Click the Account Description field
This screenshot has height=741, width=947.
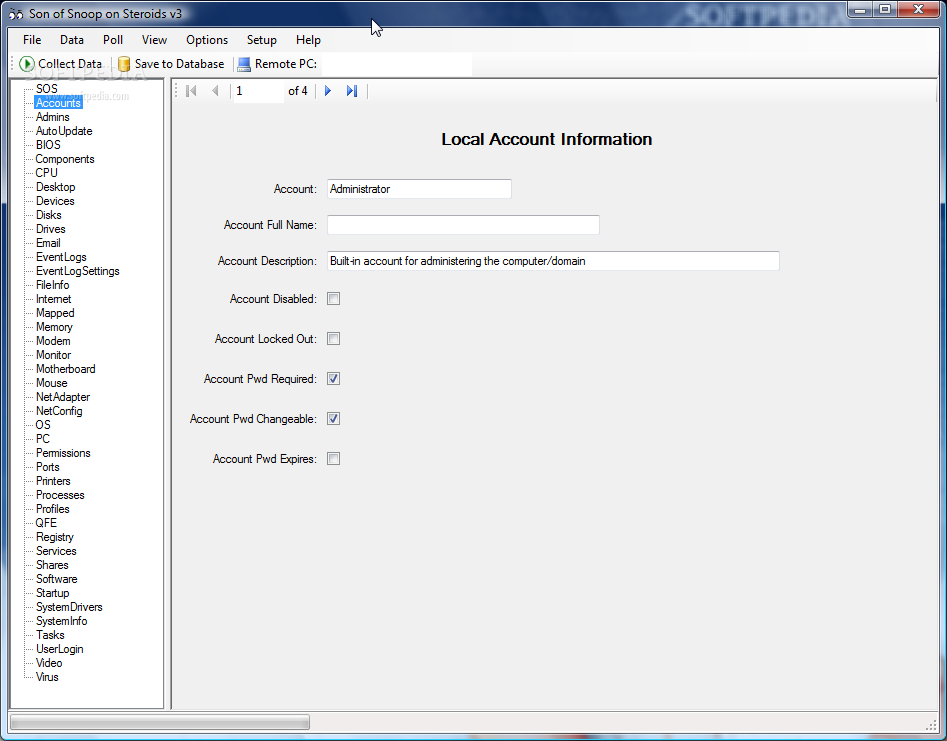click(x=553, y=261)
